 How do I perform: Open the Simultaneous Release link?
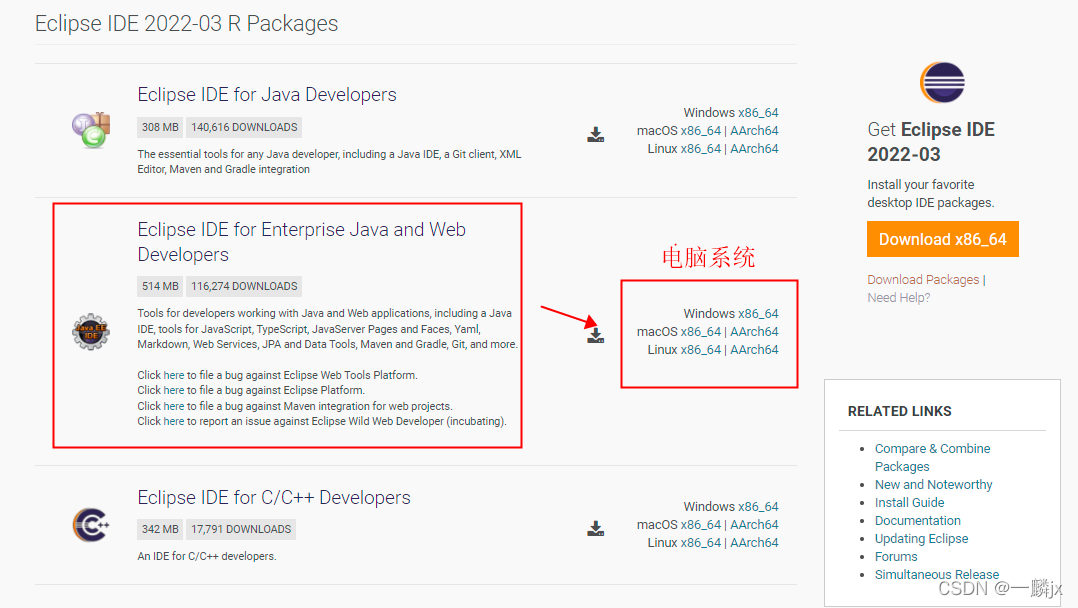pyautogui.click(x=936, y=574)
